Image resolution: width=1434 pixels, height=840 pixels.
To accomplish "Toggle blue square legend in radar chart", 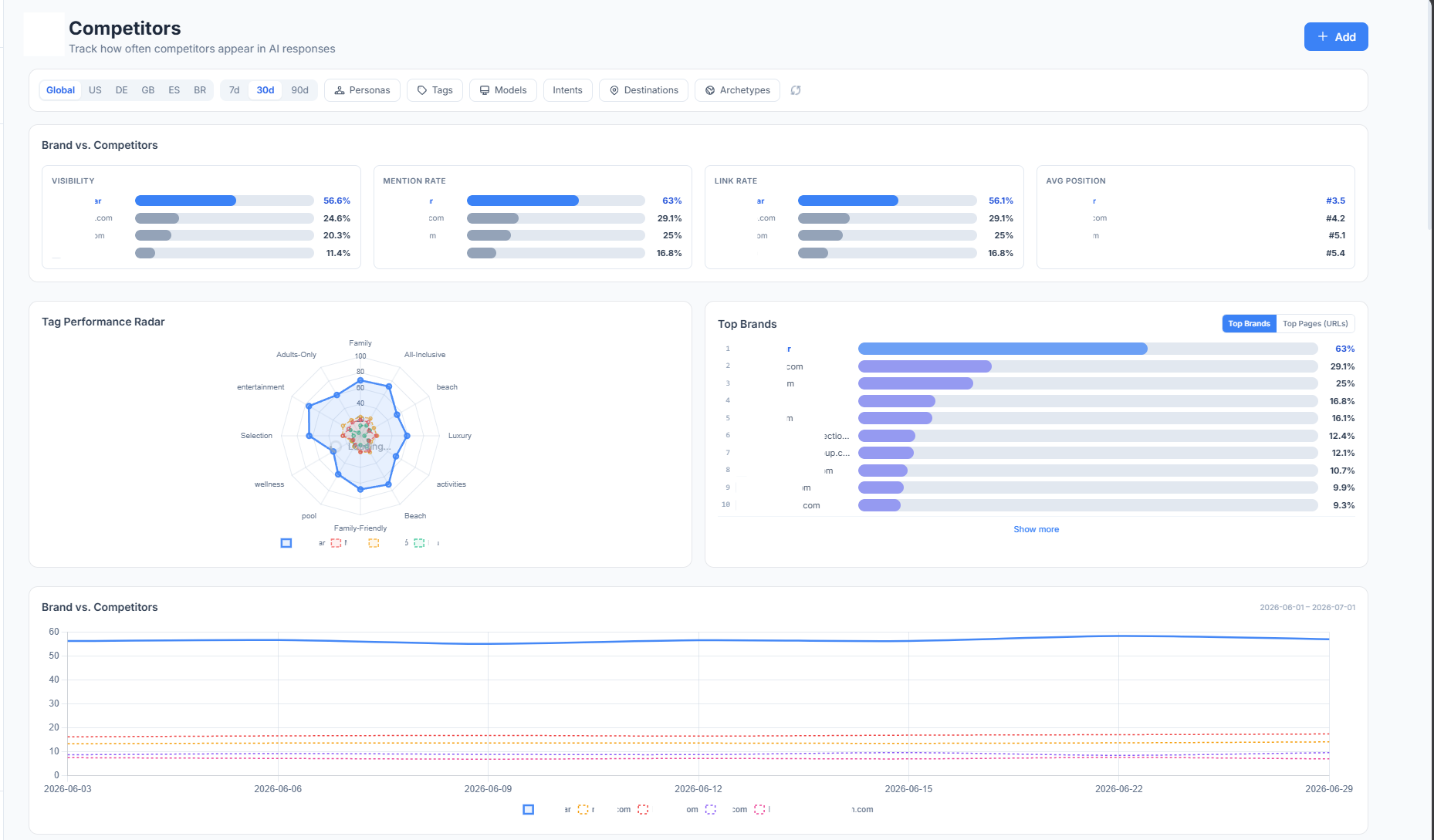I will point(286,543).
